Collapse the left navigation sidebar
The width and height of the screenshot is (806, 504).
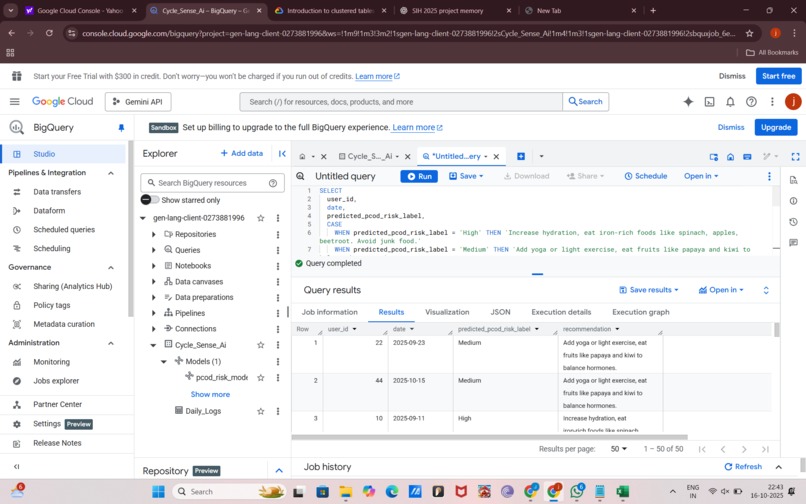point(16,466)
